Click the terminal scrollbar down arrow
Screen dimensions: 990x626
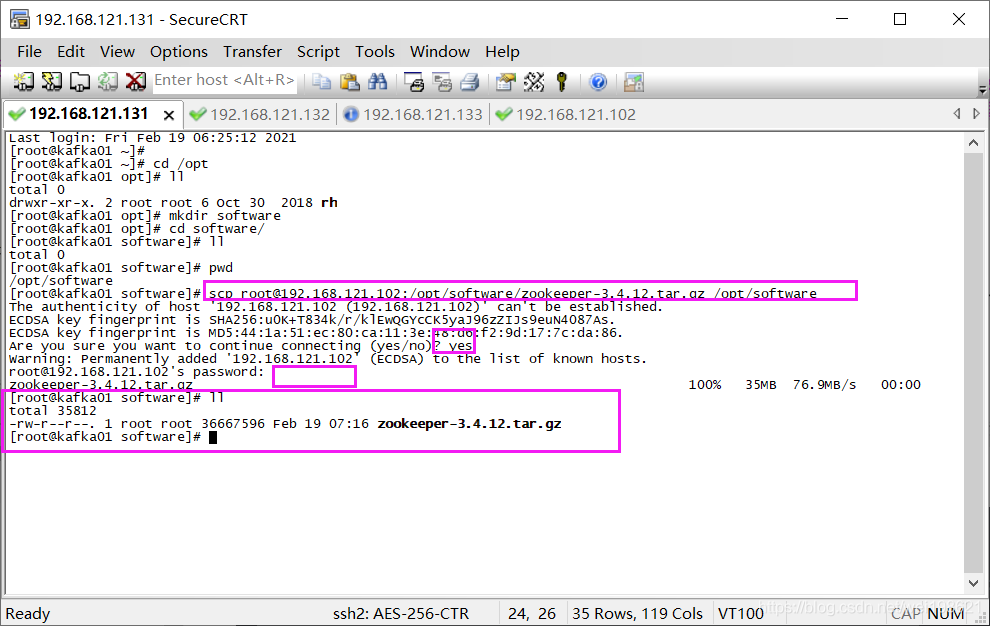973,584
